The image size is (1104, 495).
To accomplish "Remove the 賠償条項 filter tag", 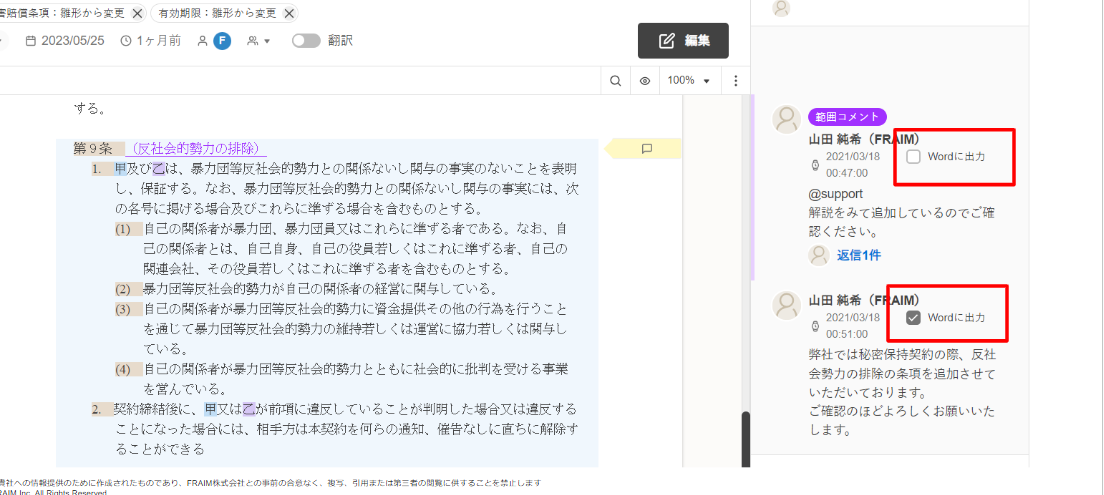I will tap(137, 13).
